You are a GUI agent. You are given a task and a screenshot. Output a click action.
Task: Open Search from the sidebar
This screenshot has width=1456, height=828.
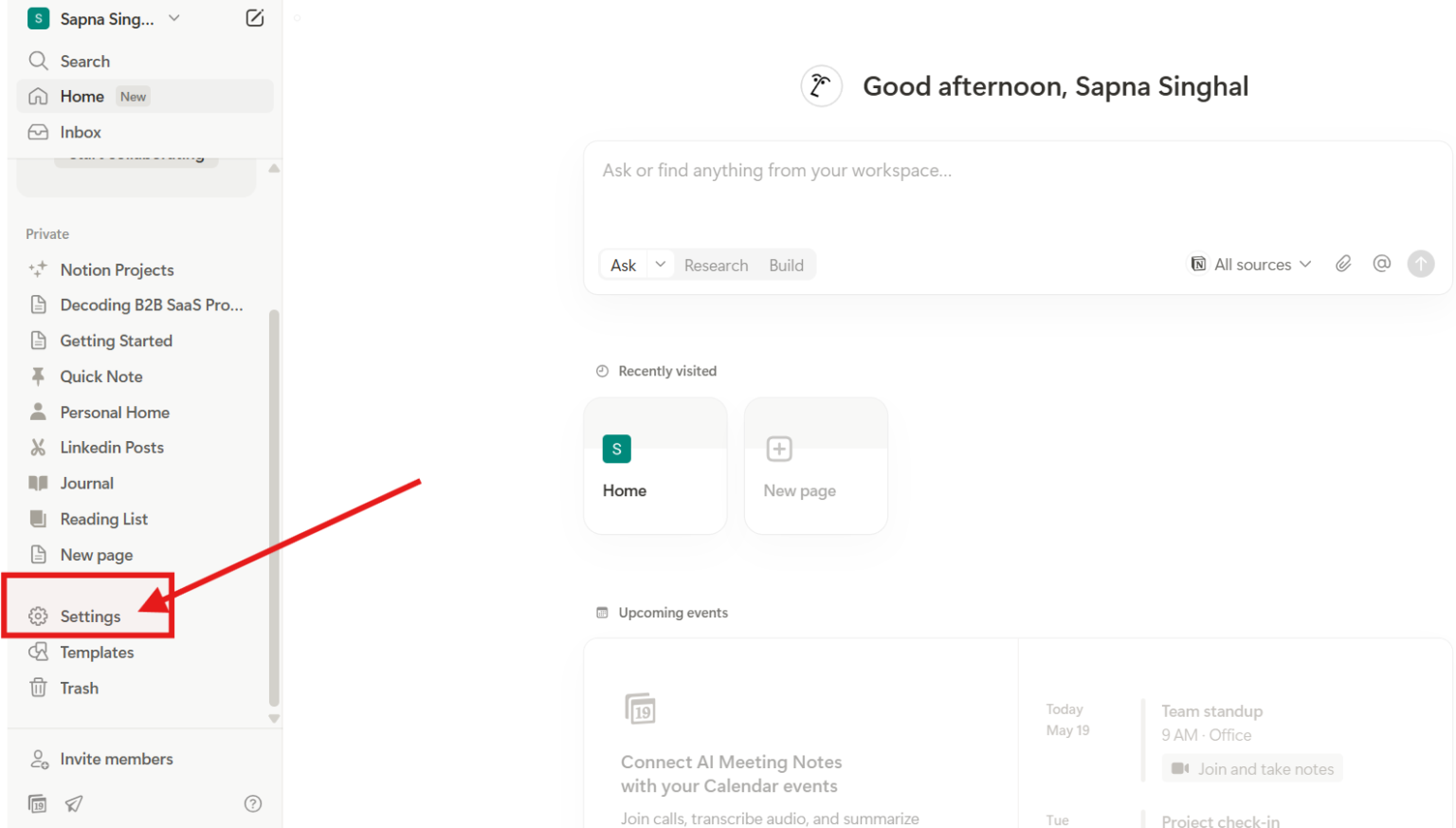tap(83, 61)
